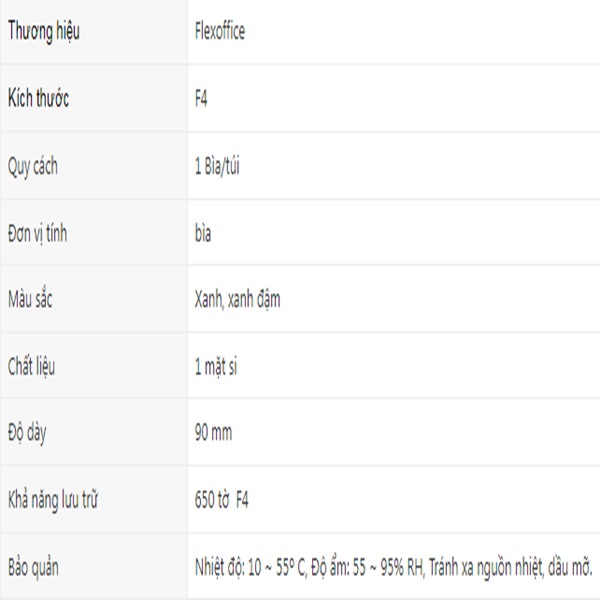Select the '1 Bìa/túi' value
The width and height of the screenshot is (600, 600).
[x=217, y=166]
